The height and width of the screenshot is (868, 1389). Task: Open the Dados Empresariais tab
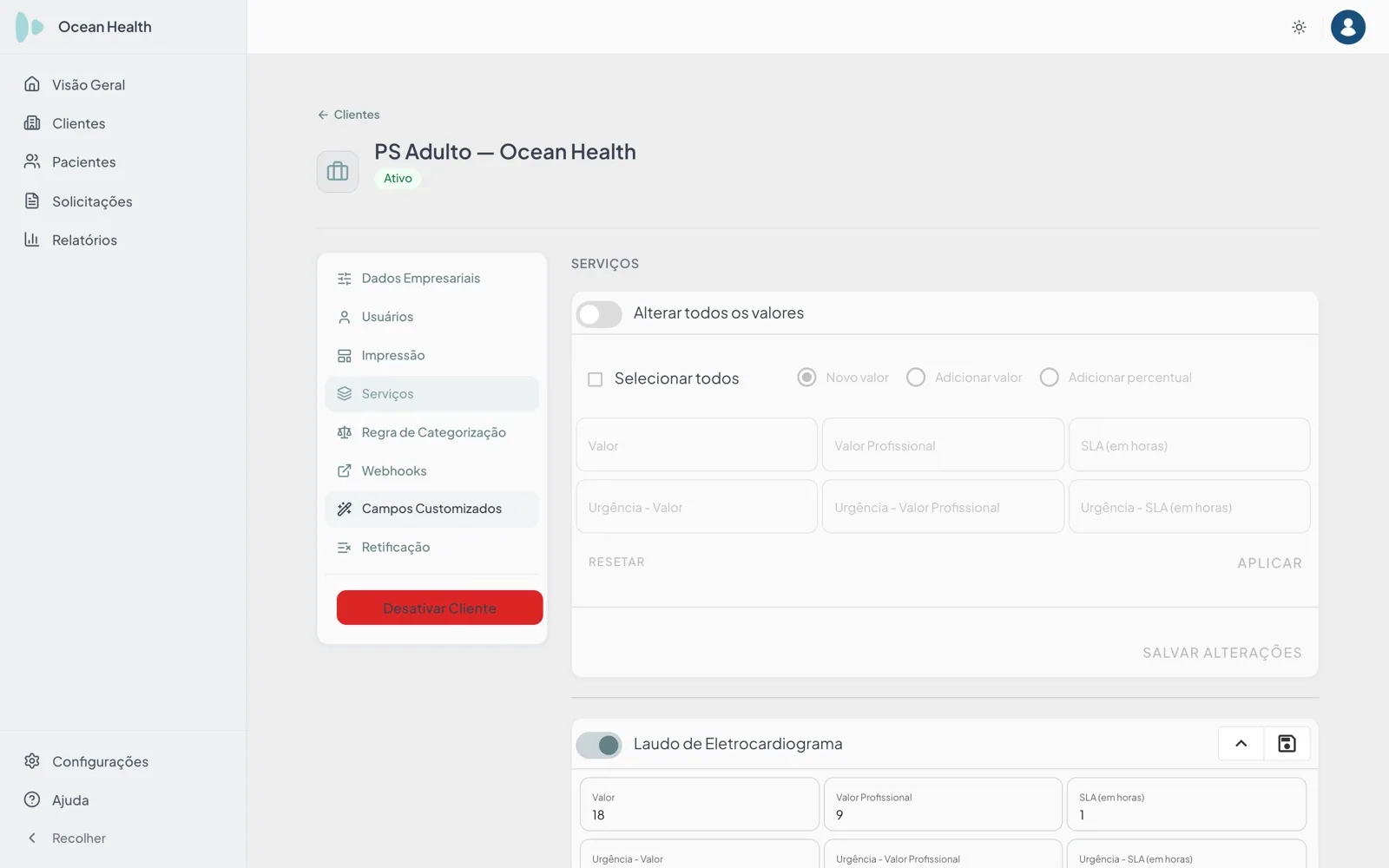432,279
